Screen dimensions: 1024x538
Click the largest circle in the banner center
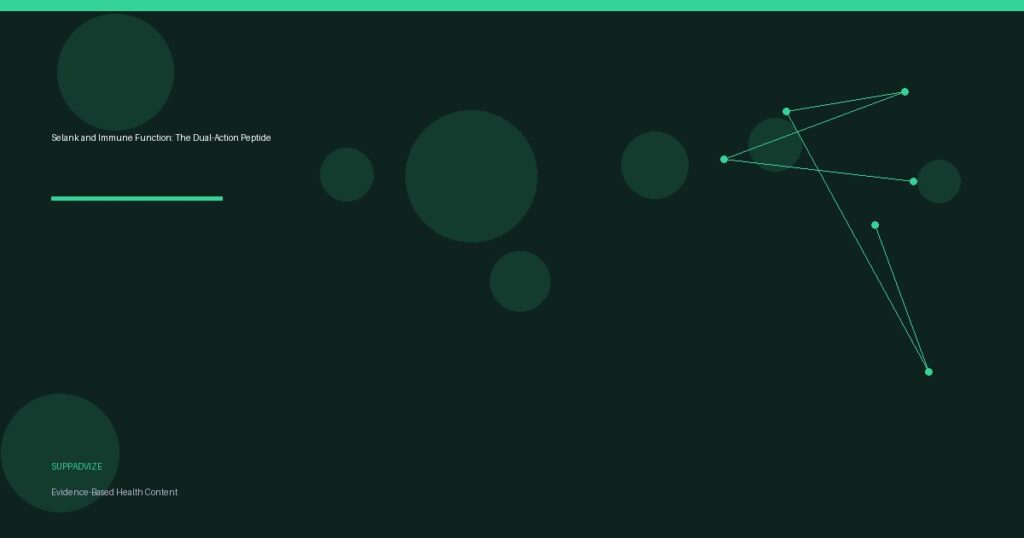click(x=471, y=176)
